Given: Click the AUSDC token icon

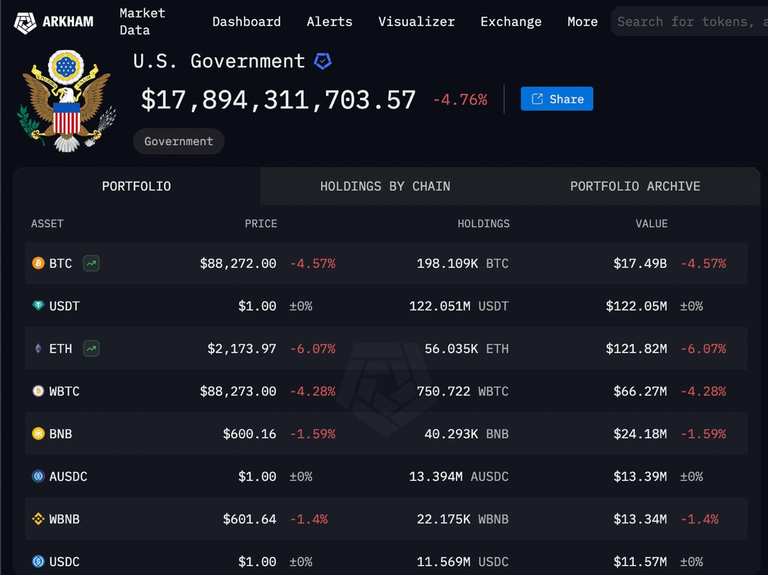Looking at the screenshot, I should [x=38, y=477].
